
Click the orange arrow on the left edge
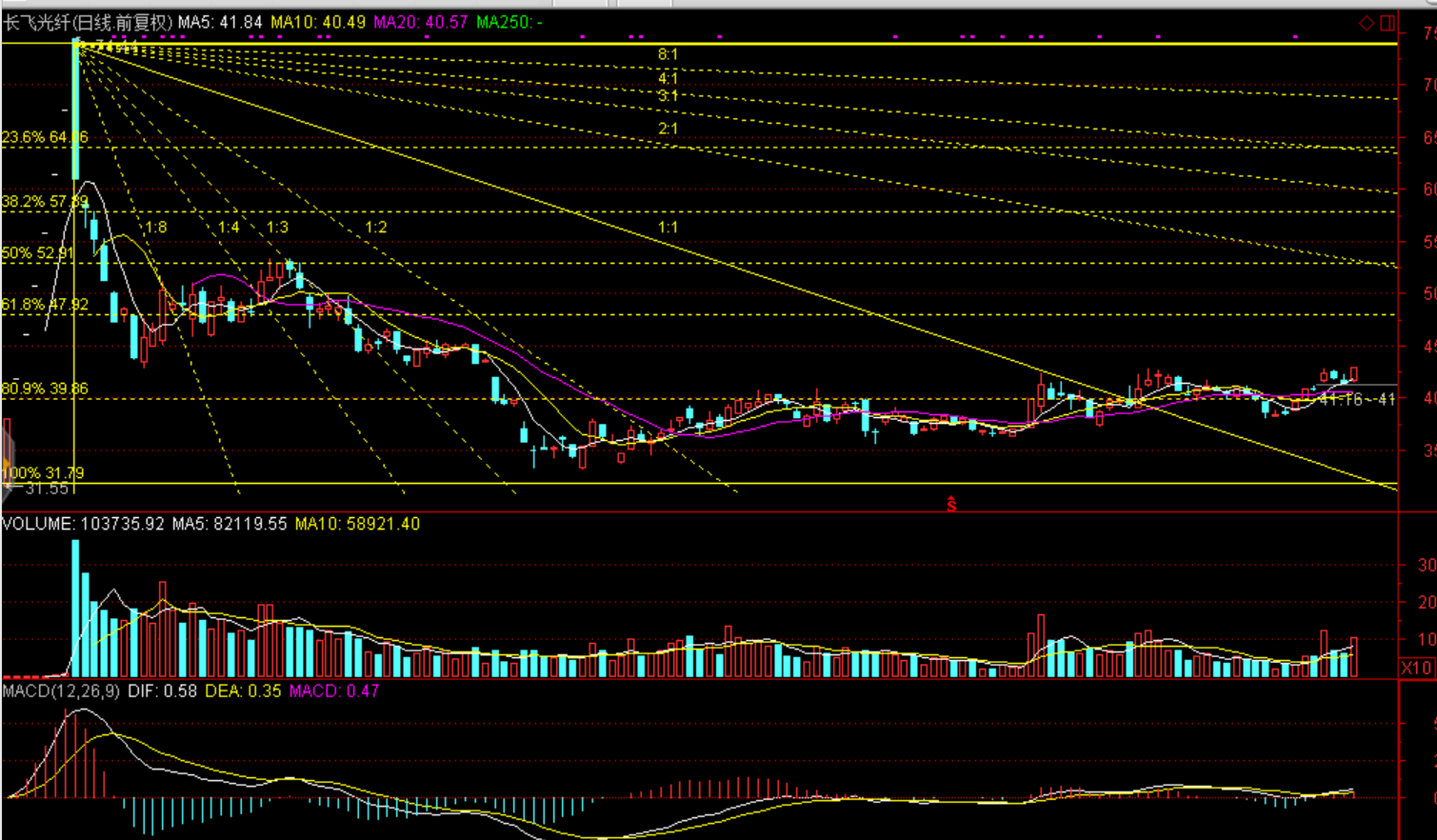(8, 450)
